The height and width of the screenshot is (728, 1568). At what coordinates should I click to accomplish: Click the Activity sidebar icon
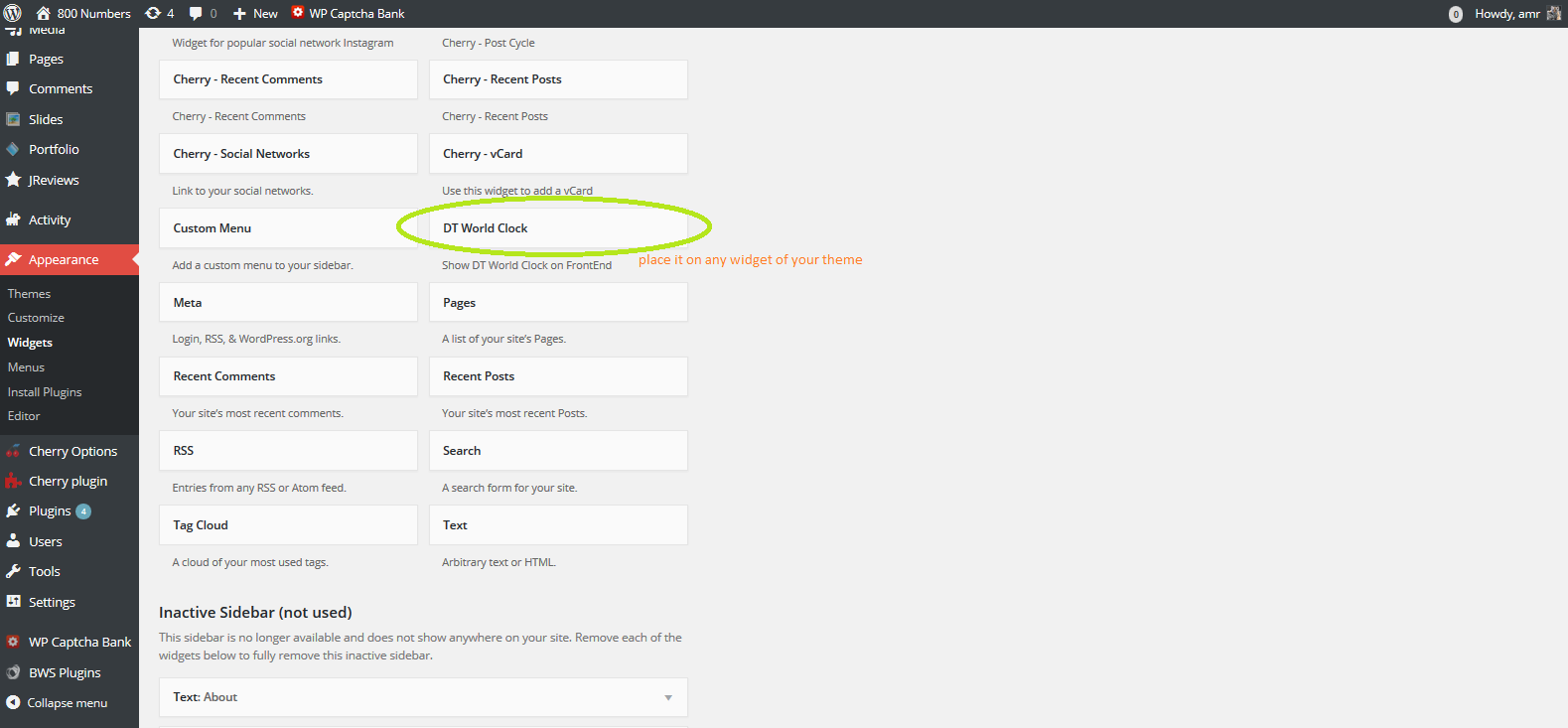13,219
